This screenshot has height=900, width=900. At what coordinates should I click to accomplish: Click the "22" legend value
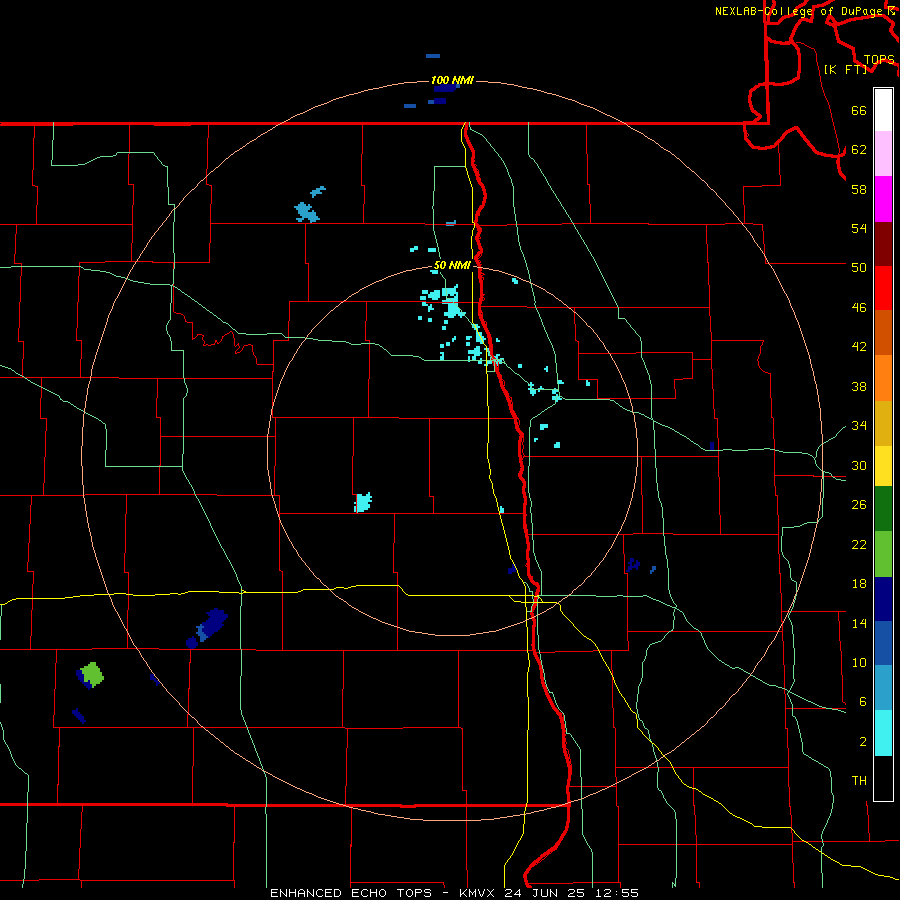(859, 544)
